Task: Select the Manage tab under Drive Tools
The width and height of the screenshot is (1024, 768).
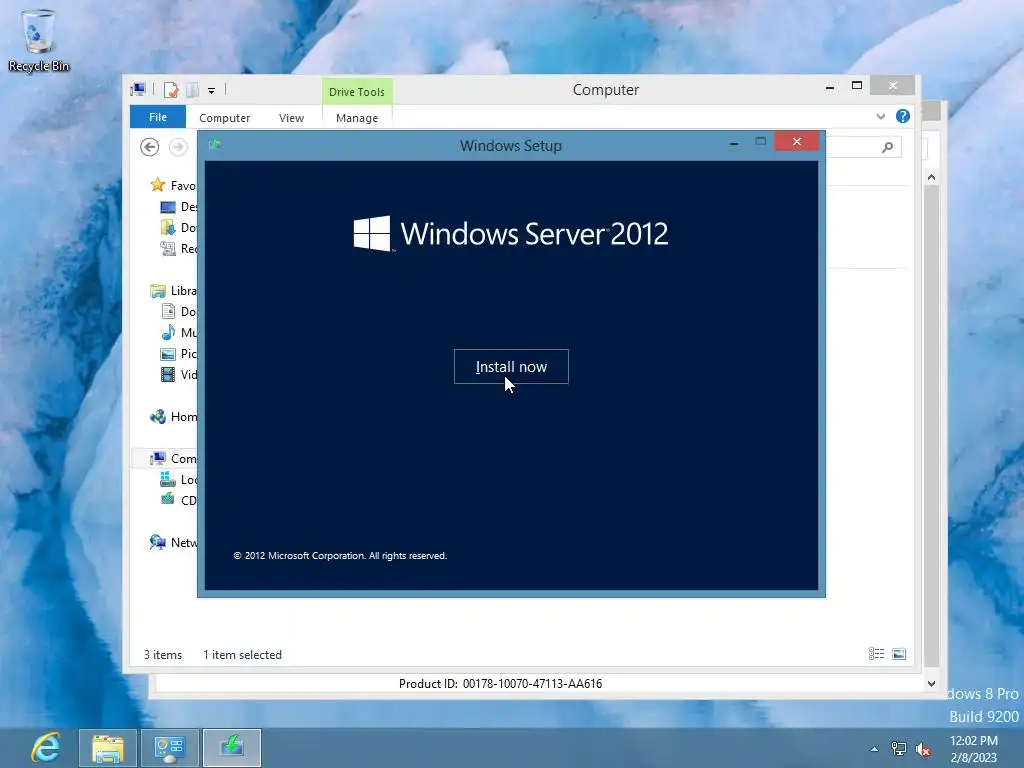Action: click(357, 118)
